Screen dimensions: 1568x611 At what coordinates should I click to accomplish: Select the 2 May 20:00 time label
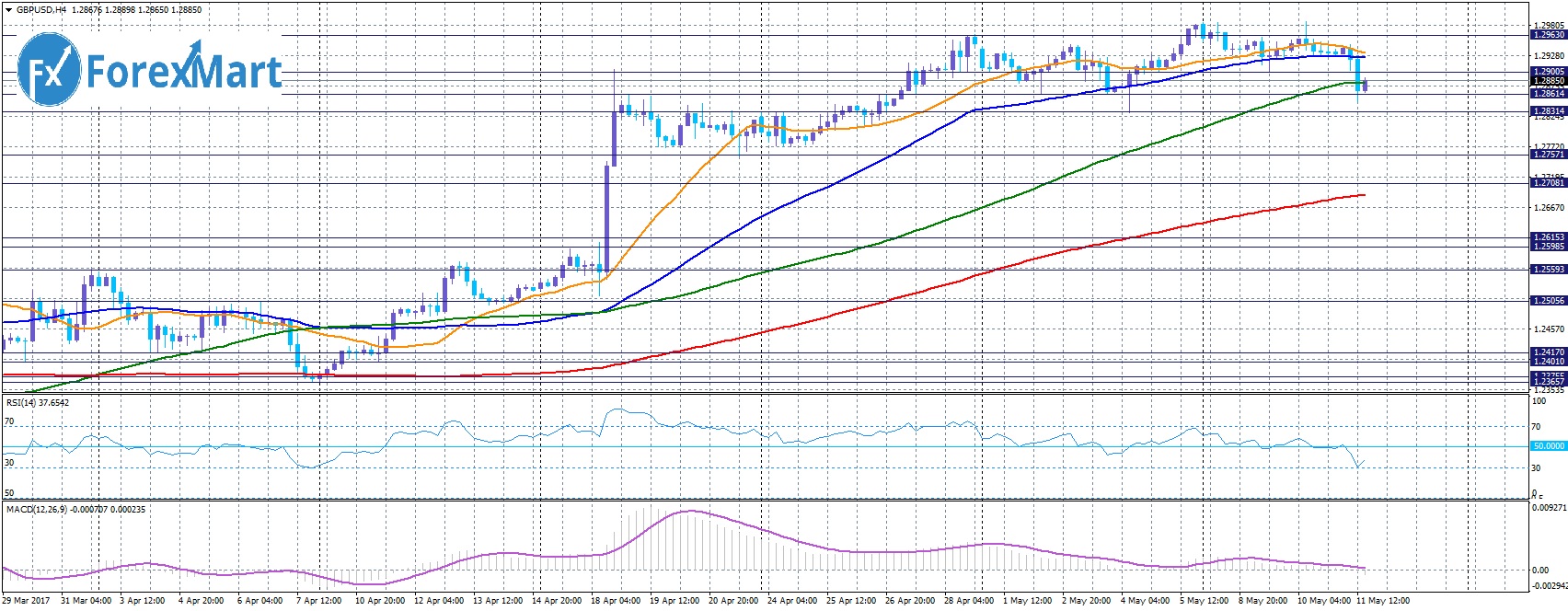[x=1086, y=601]
